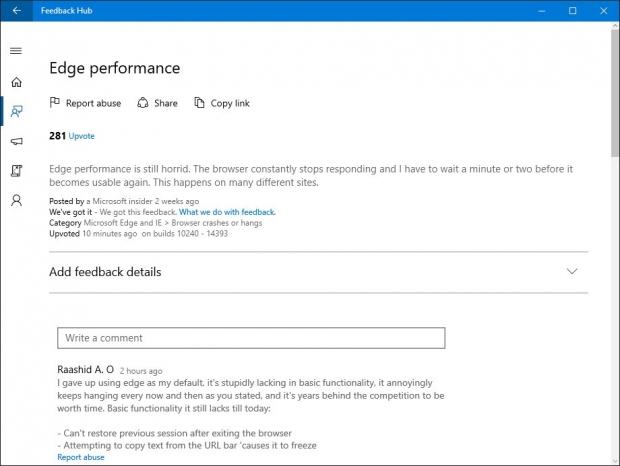Click the Edge performance title
Image resolution: width=620 pixels, height=466 pixels.
point(115,68)
